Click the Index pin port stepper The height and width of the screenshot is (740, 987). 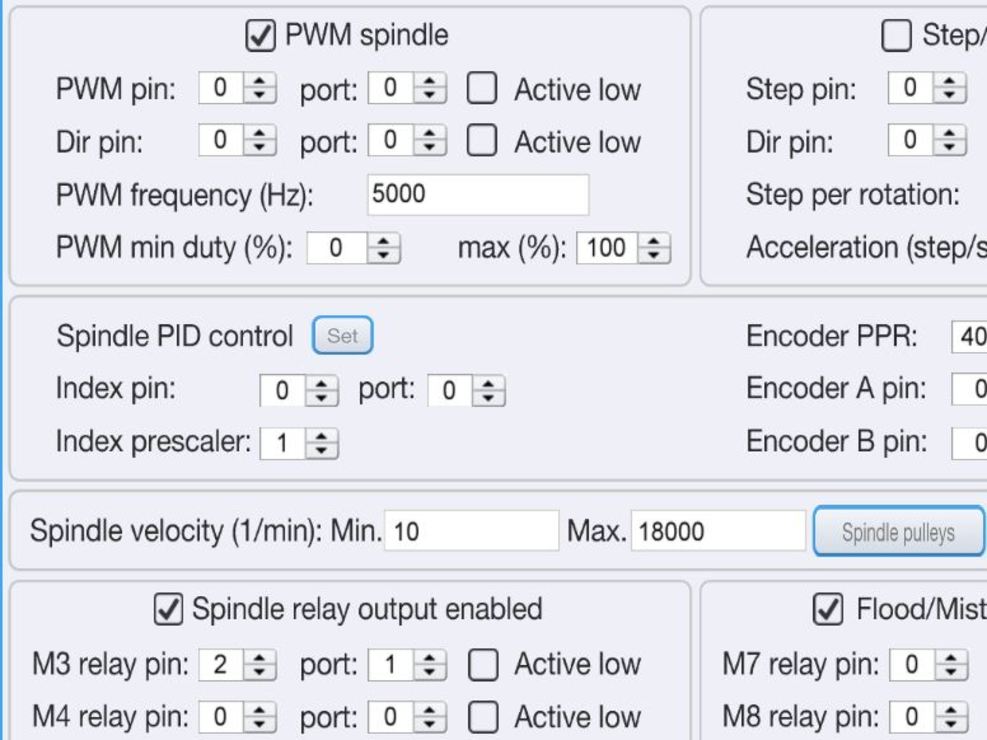pos(467,391)
